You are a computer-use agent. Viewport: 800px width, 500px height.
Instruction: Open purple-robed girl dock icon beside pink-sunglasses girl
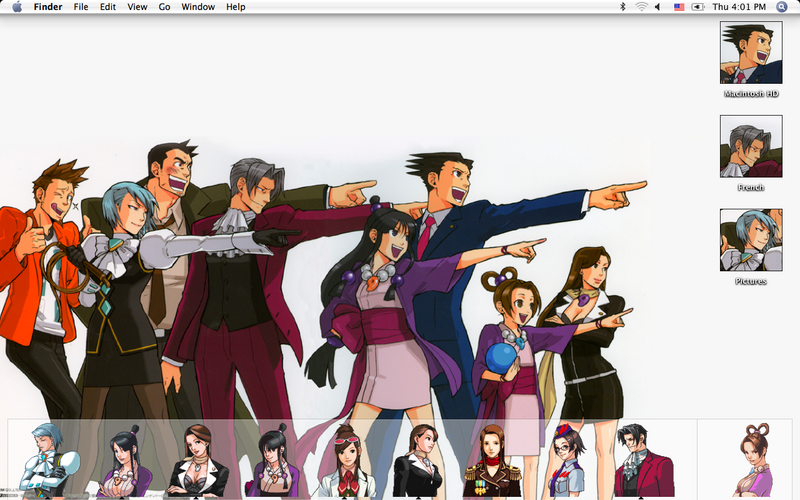click(x=273, y=461)
